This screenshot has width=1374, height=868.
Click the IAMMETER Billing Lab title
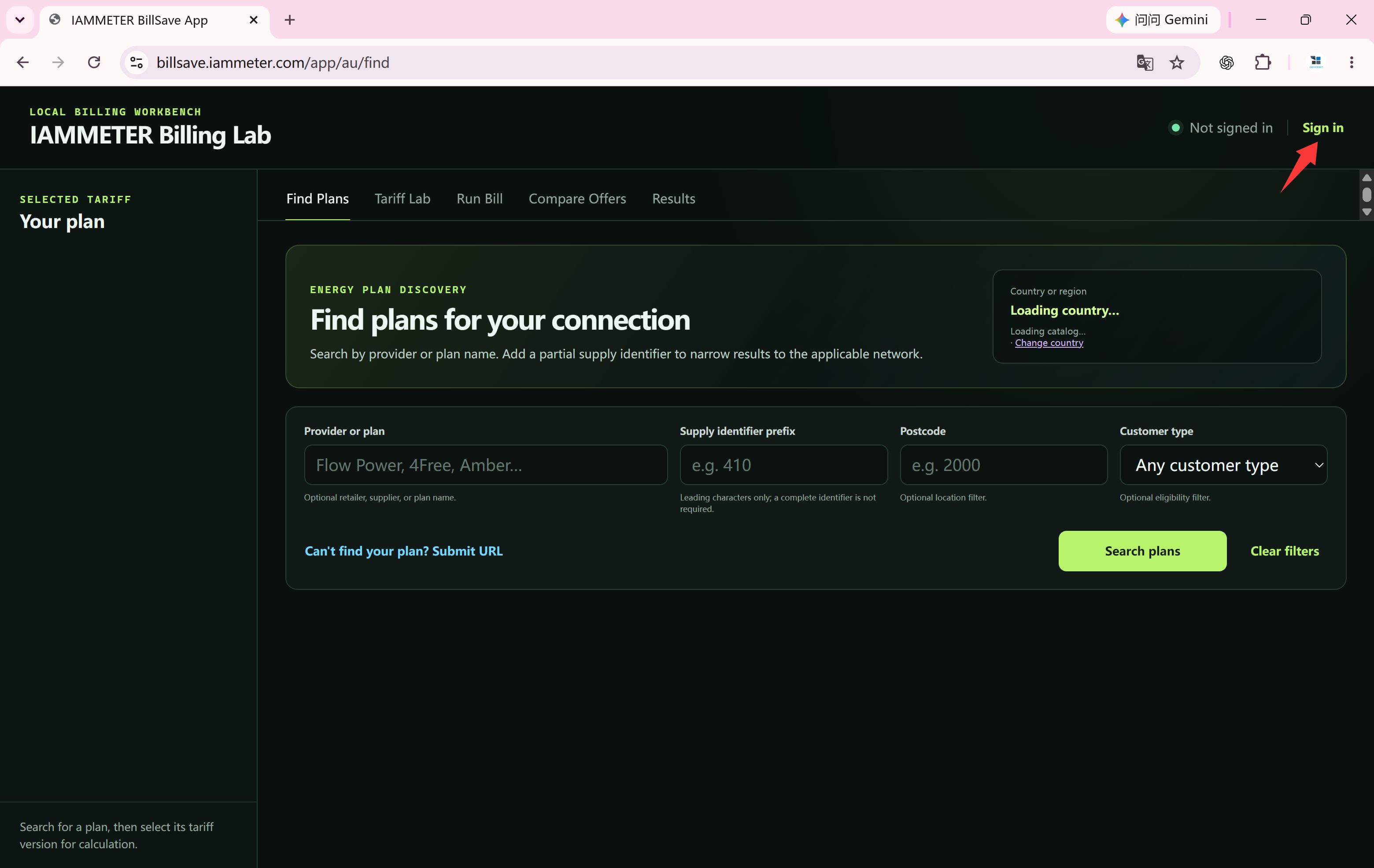coord(151,135)
